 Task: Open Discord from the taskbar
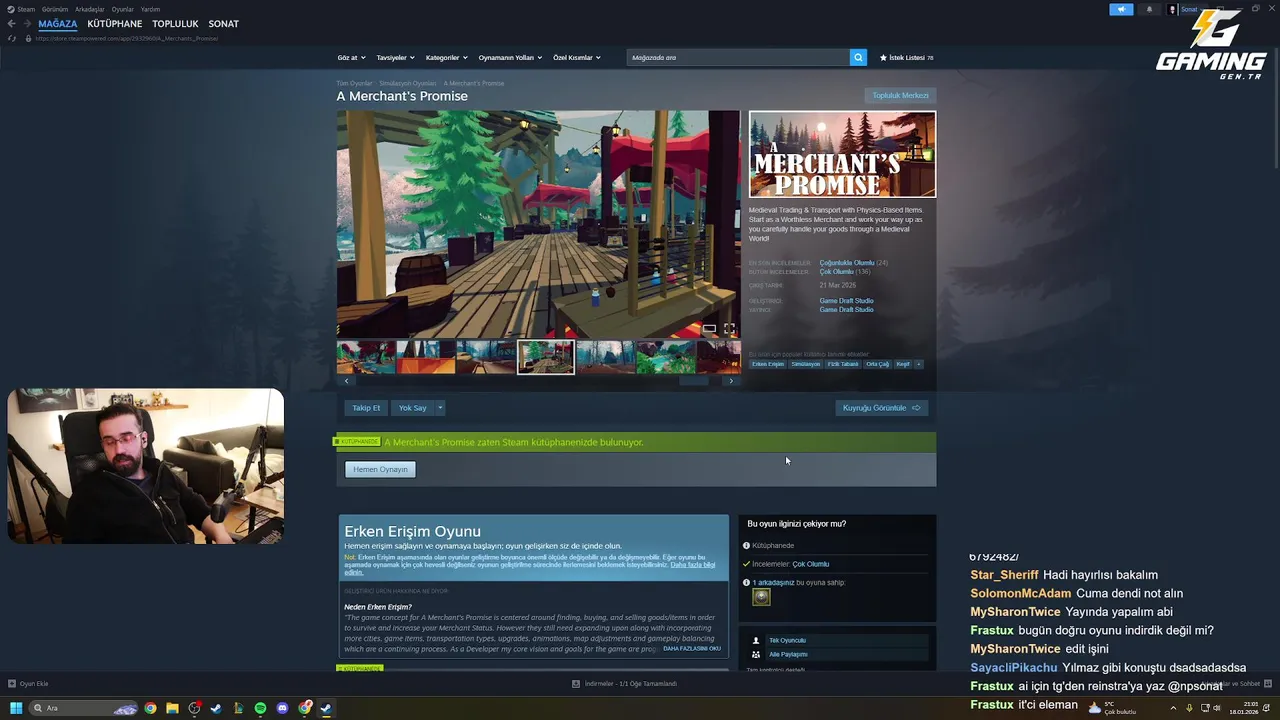[x=282, y=708]
